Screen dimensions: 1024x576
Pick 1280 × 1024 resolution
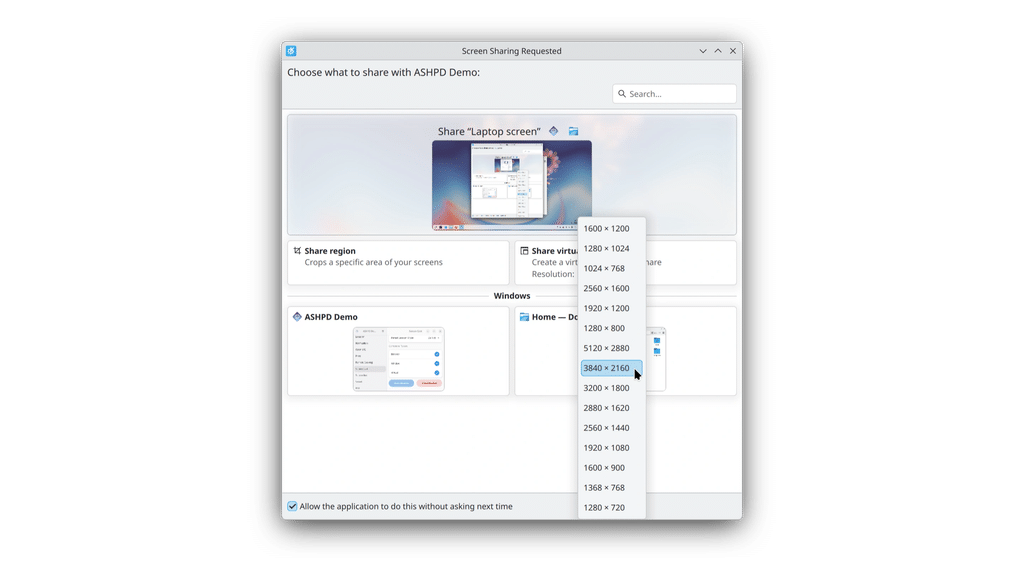(x=612, y=249)
